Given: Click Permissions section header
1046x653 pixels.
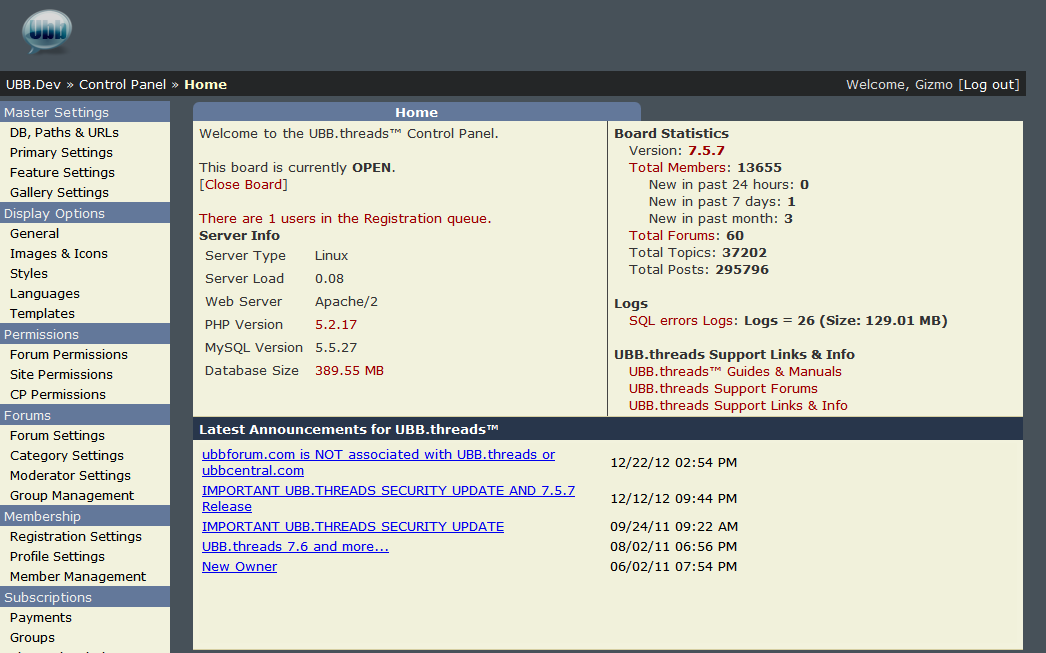Looking at the screenshot, I should pos(85,334).
